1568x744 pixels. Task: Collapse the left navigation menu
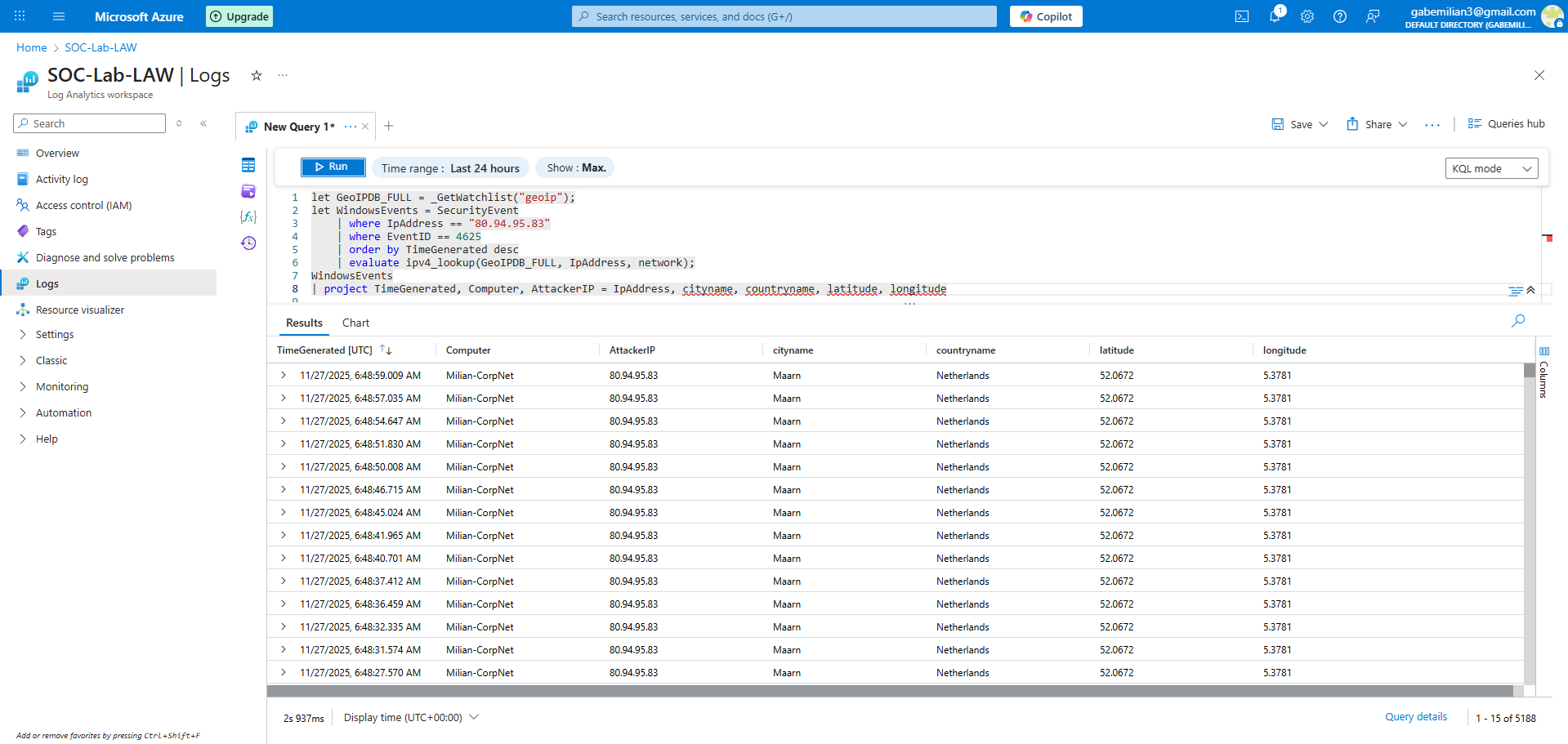pyautogui.click(x=203, y=123)
